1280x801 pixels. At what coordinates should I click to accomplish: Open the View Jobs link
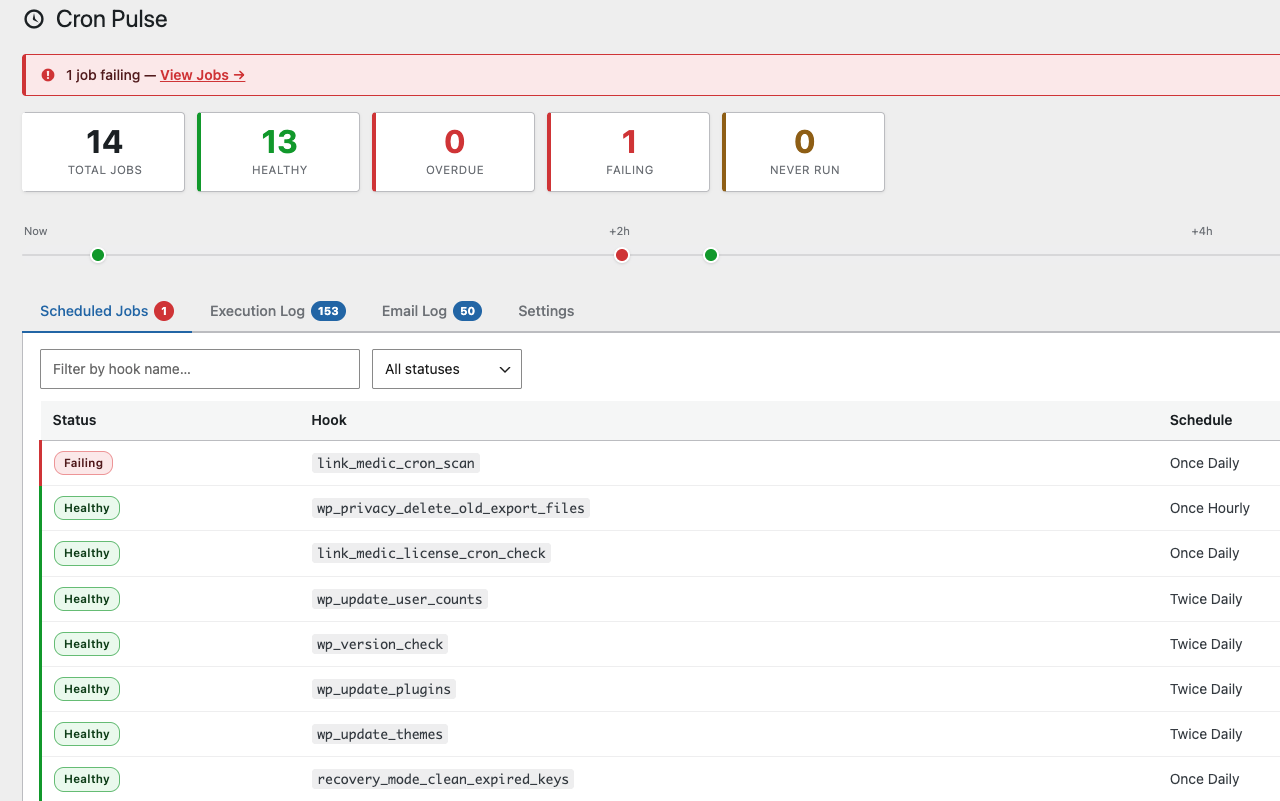coord(202,75)
